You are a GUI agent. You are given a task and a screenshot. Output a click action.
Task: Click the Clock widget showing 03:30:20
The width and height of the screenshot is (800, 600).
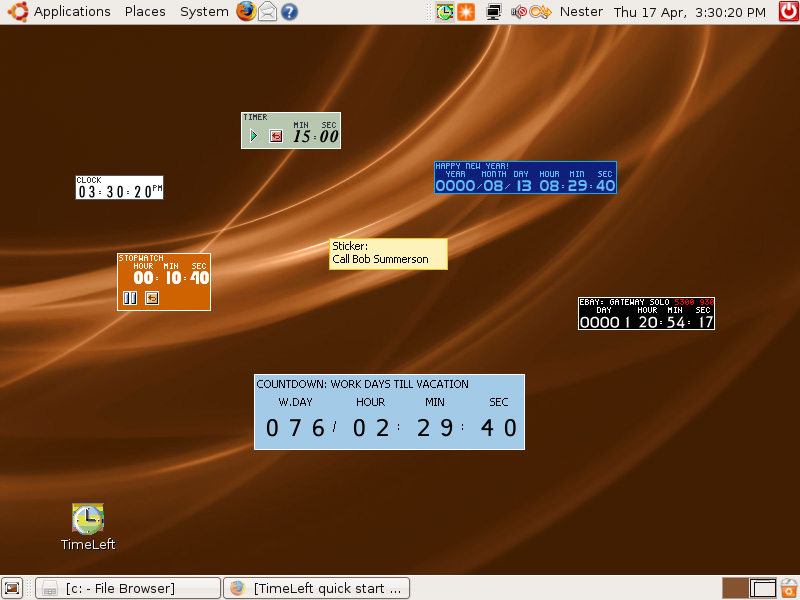(x=119, y=187)
